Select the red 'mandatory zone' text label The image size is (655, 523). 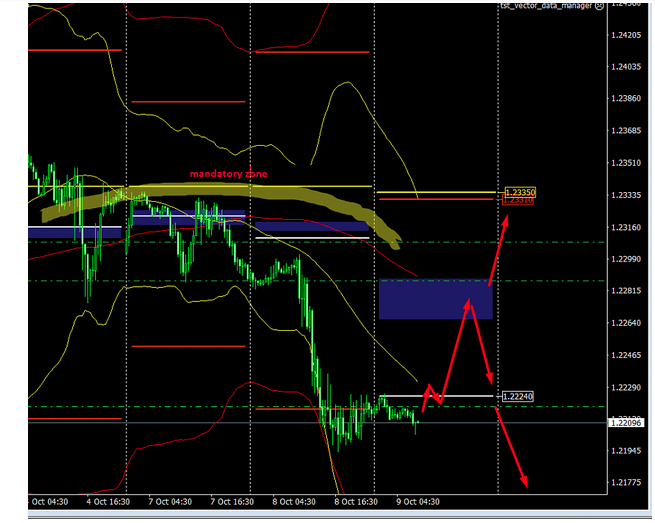[x=229, y=174]
